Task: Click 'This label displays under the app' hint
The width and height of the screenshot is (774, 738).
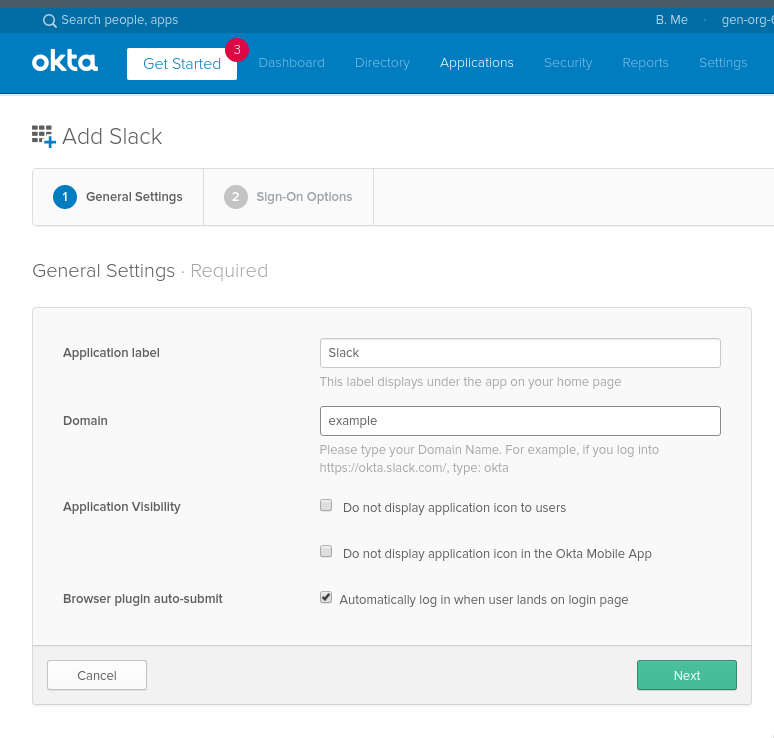Action: 470,382
